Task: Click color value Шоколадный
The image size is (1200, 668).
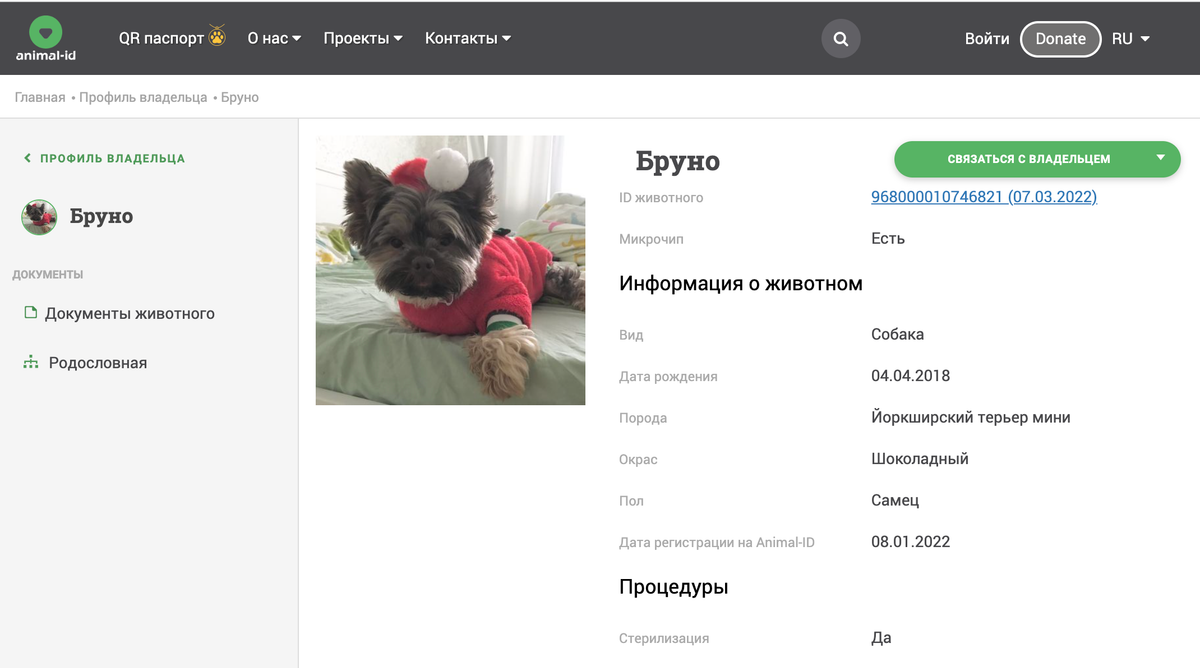Action: 920,459
